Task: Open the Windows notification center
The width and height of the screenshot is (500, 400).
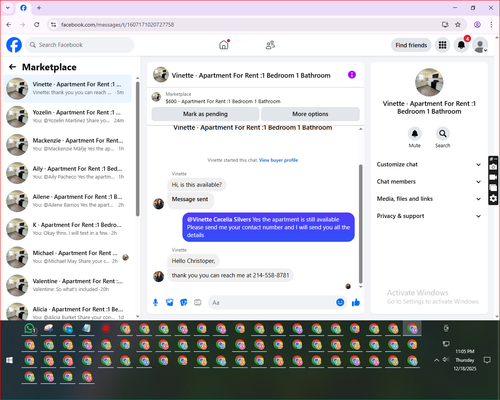Action: coord(487,360)
